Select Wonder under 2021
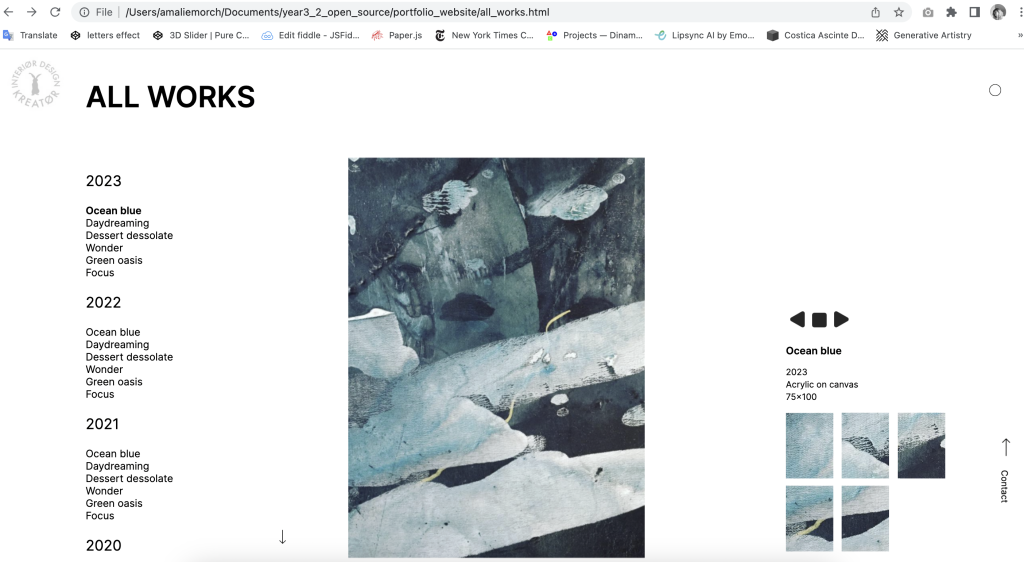Image resolution: width=1024 pixels, height=562 pixels. (x=104, y=490)
